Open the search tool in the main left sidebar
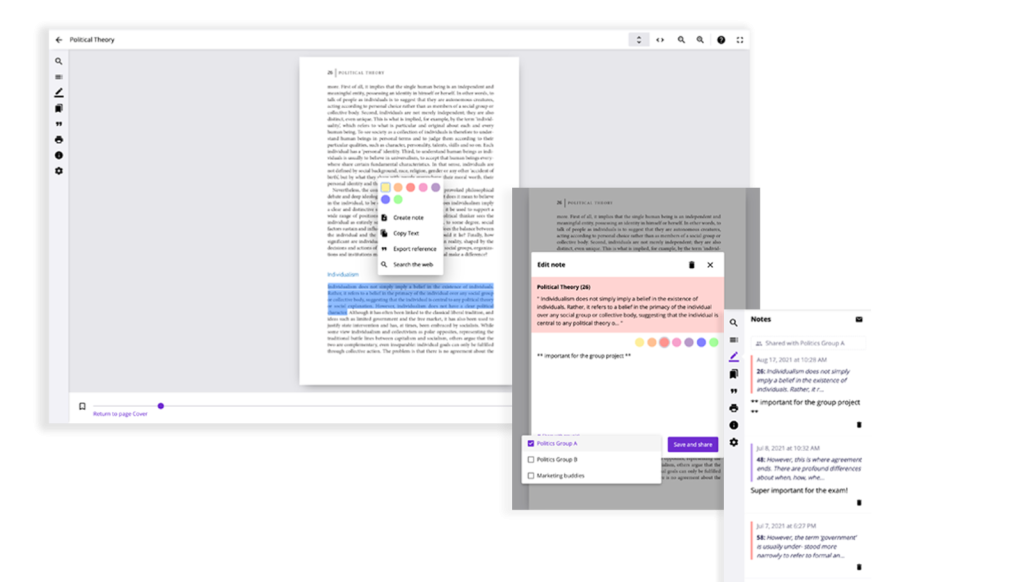Image resolution: width=1024 pixels, height=582 pixels. tap(59, 61)
